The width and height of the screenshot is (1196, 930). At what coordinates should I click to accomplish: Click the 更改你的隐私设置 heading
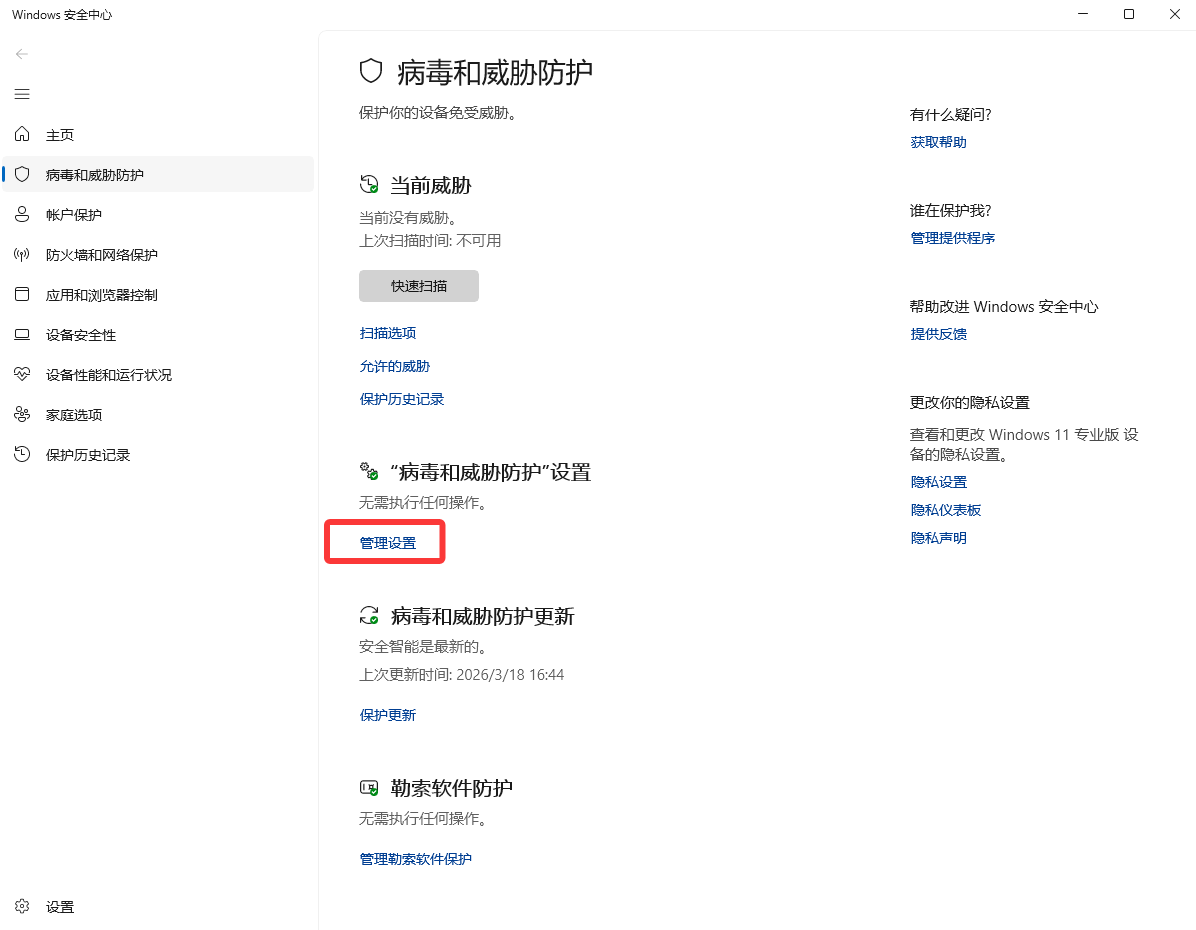coord(969,402)
